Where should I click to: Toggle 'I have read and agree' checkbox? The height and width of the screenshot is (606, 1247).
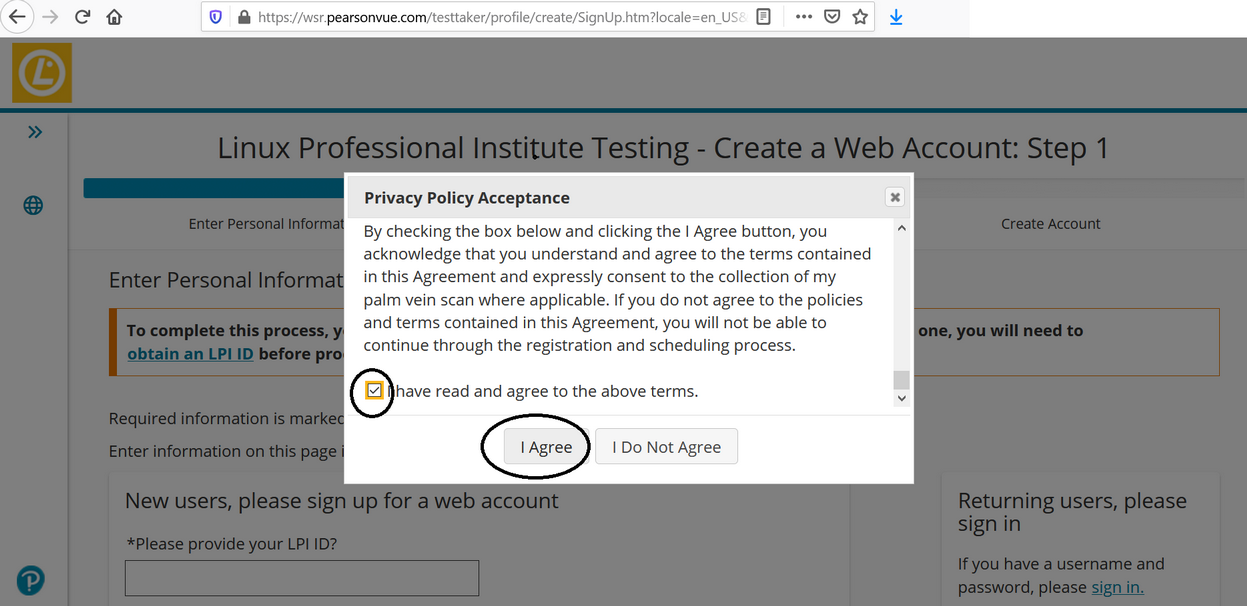point(374,390)
